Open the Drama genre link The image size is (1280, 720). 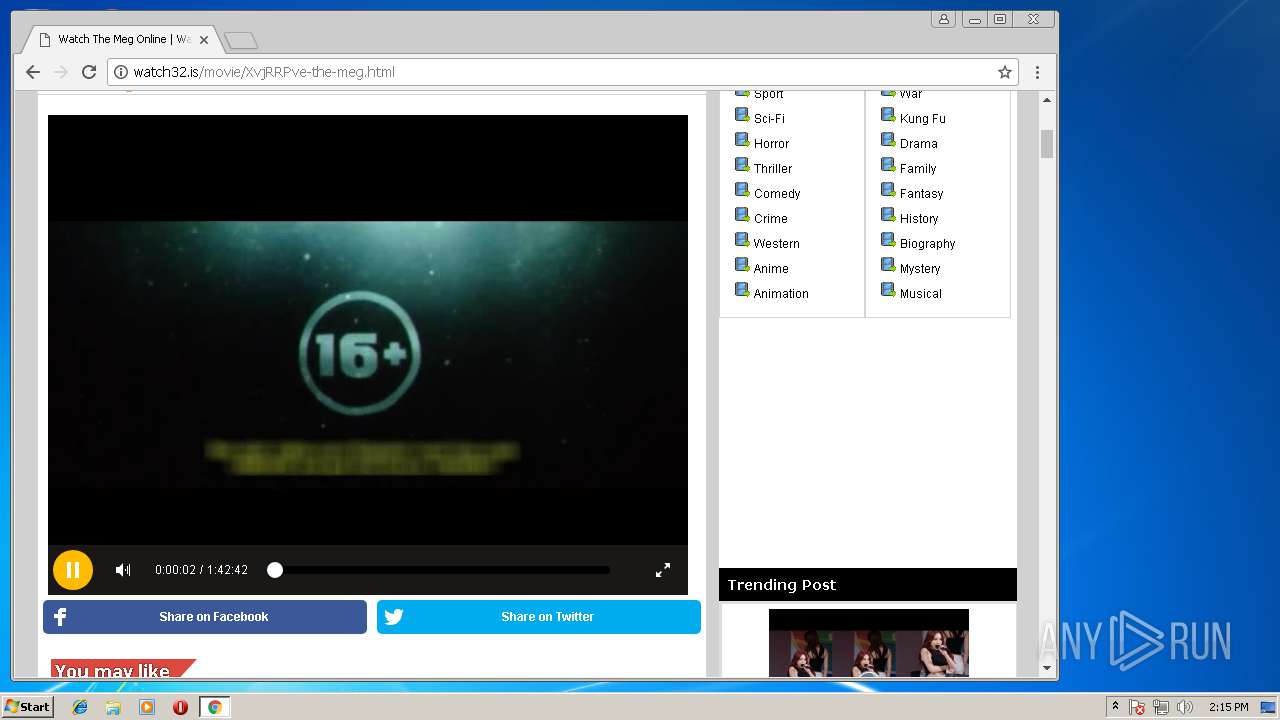[x=918, y=143]
